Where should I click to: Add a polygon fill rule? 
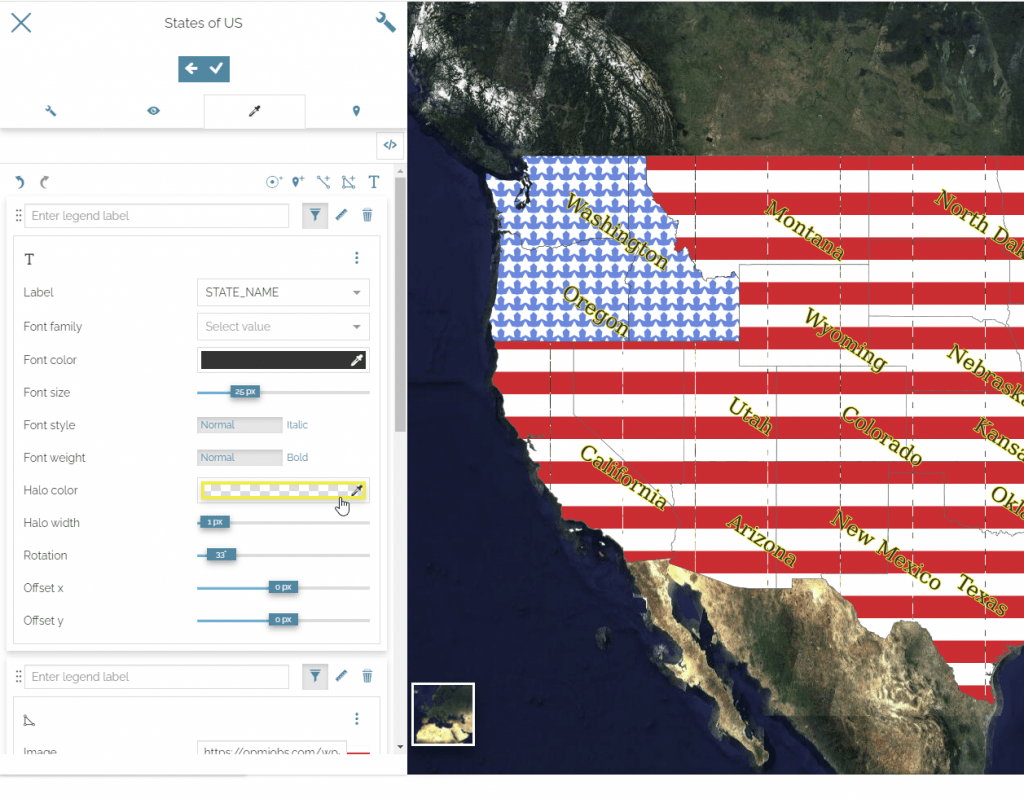tap(349, 182)
